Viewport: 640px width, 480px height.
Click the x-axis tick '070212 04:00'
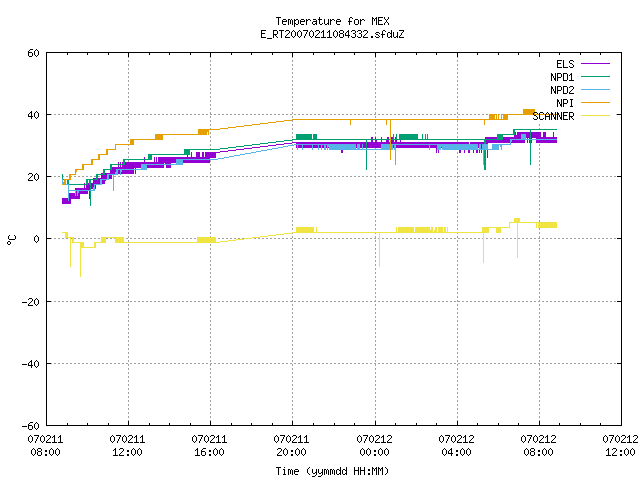click(456, 446)
